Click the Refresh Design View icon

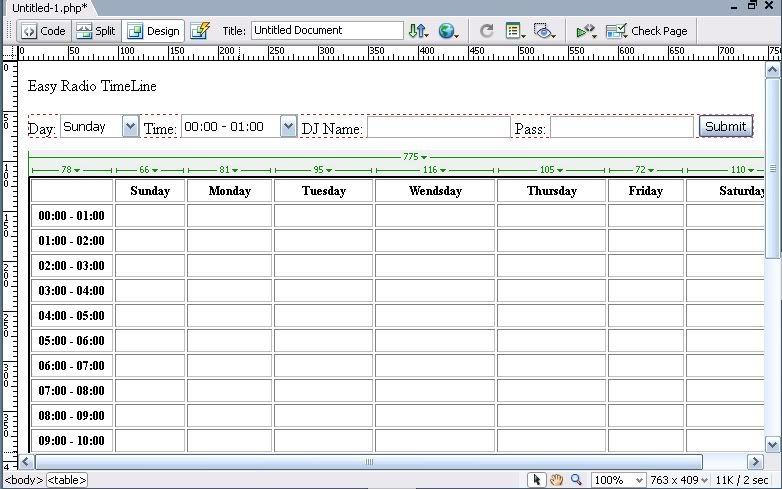point(487,31)
